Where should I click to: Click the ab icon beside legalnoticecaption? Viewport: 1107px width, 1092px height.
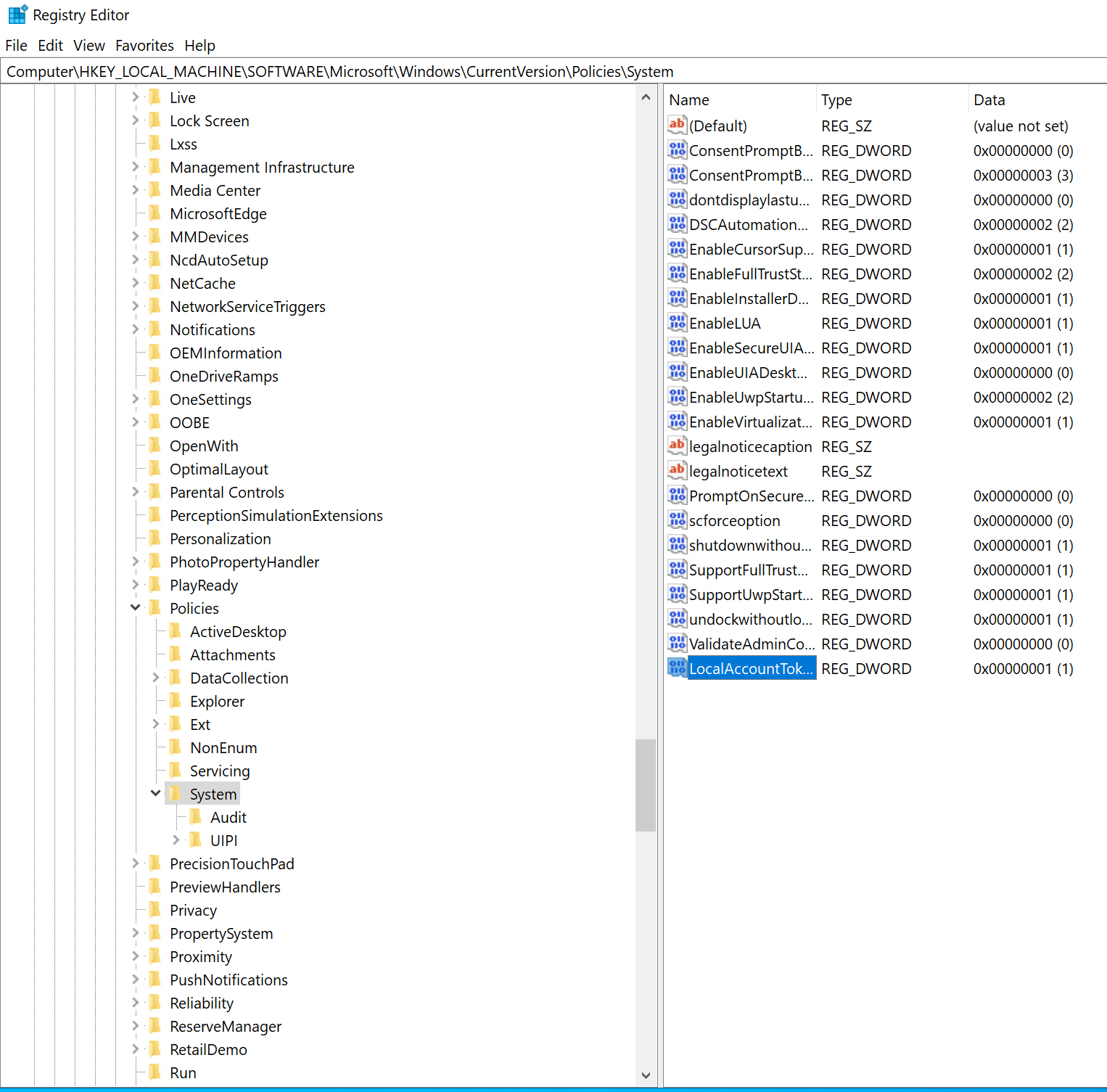click(x=677, y=446)
